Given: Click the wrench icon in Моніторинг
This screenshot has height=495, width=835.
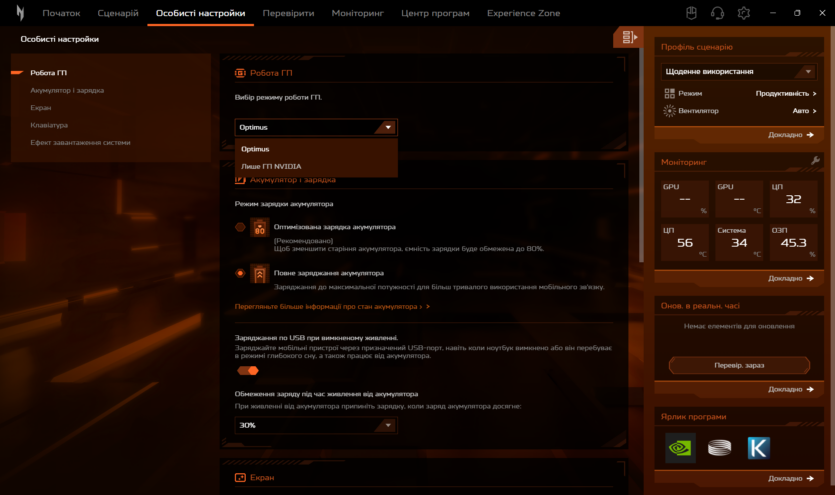Looking at the screenshot, I should (x=815, y=161).
